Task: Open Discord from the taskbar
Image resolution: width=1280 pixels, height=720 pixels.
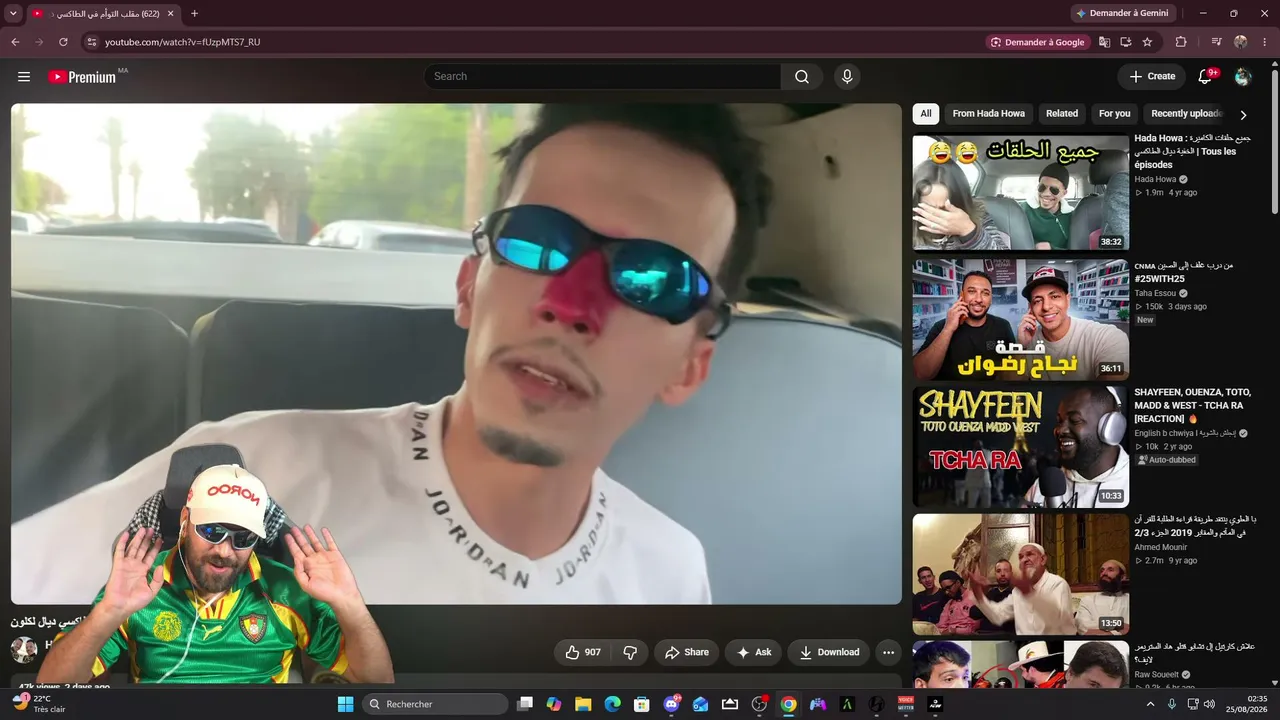Action: 672,704
